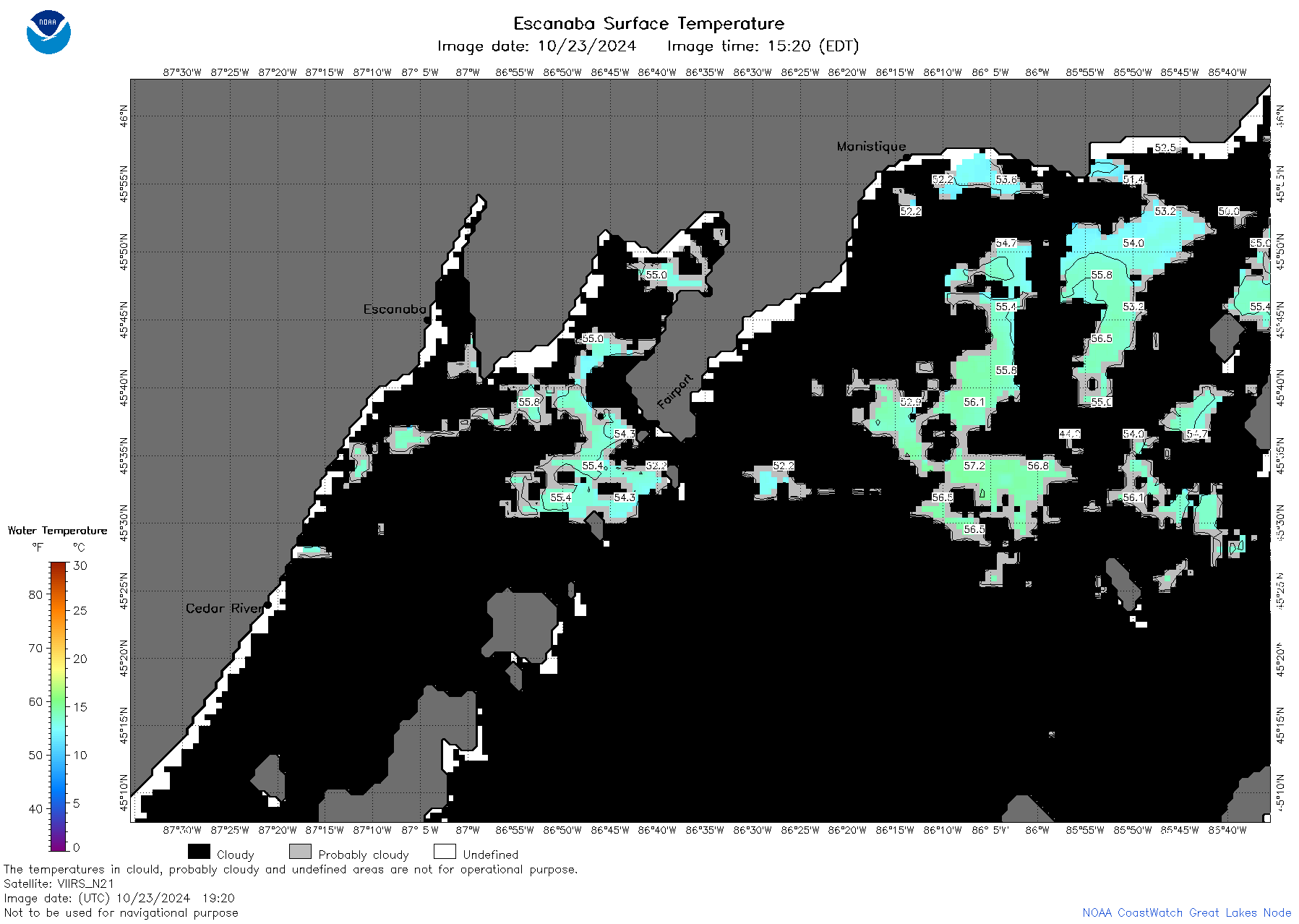Image resolution: width=1299 pixels, height=924 pixels.
Task: Click the 15 Celsius scale tick label
Action: [x=80, y=707]
